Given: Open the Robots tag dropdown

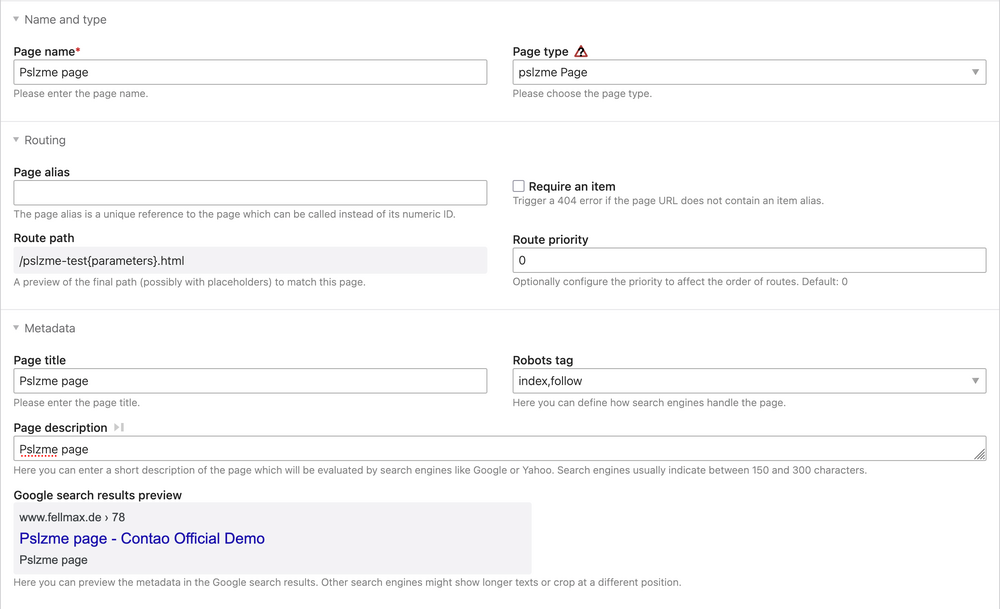Looking at the screenshot, I should pyautogui.click(x=749, y=381).
